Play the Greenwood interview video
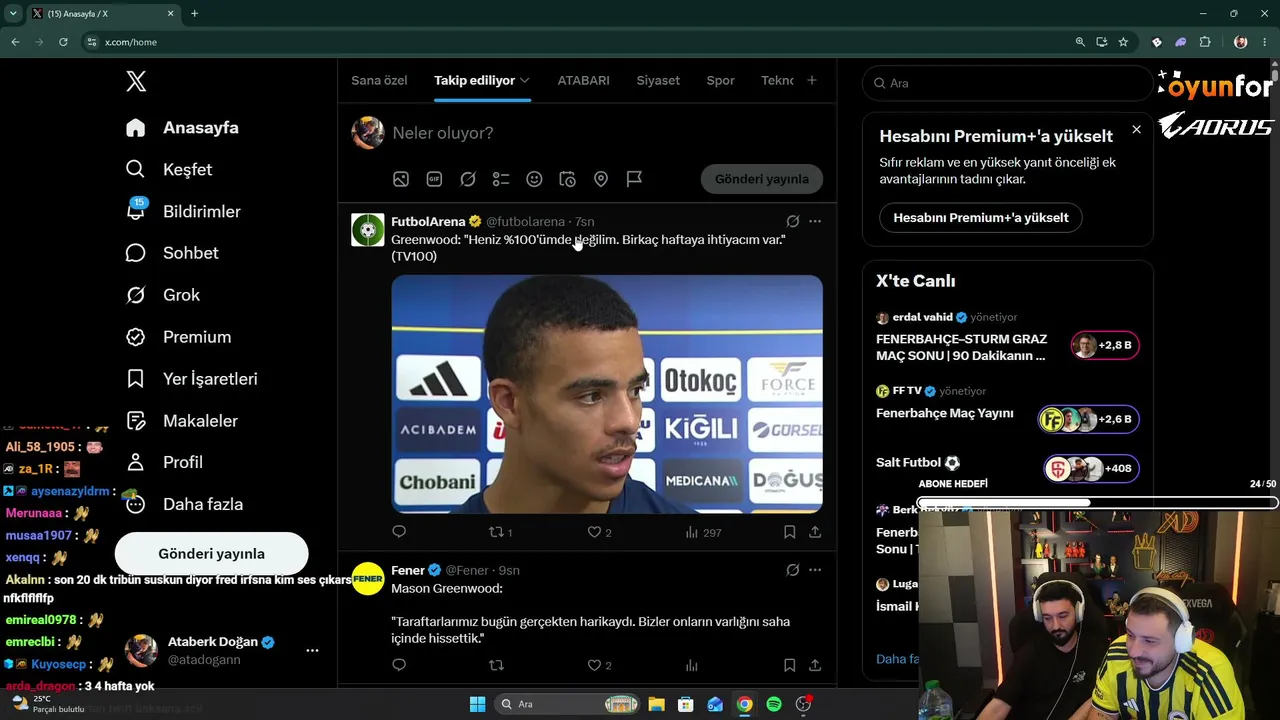 [607, 394]
